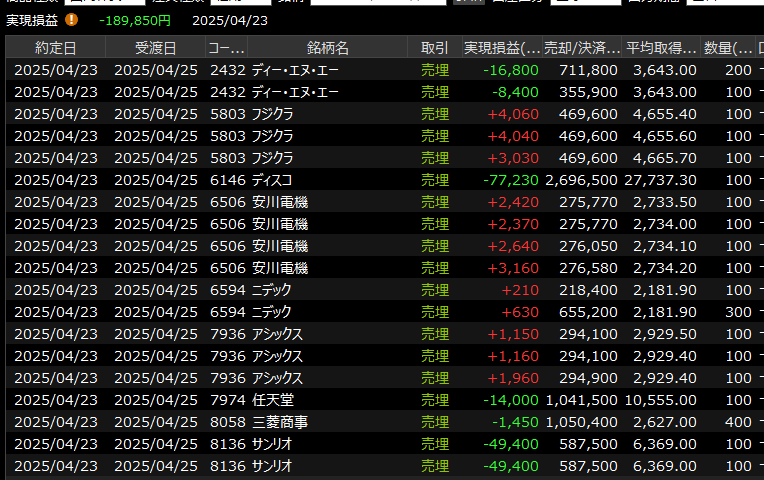
Task: Sort by the 約定日 column header
Action: tap(55, 48)
